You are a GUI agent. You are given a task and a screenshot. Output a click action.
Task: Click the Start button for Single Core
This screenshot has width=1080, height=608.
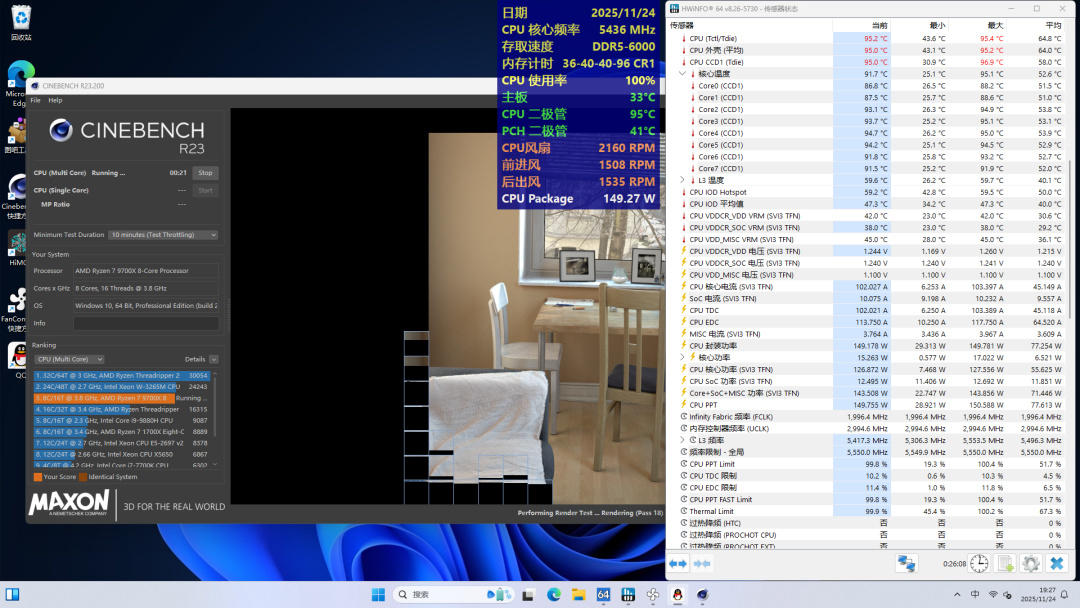pyautogui.click(x=205, y=190)
